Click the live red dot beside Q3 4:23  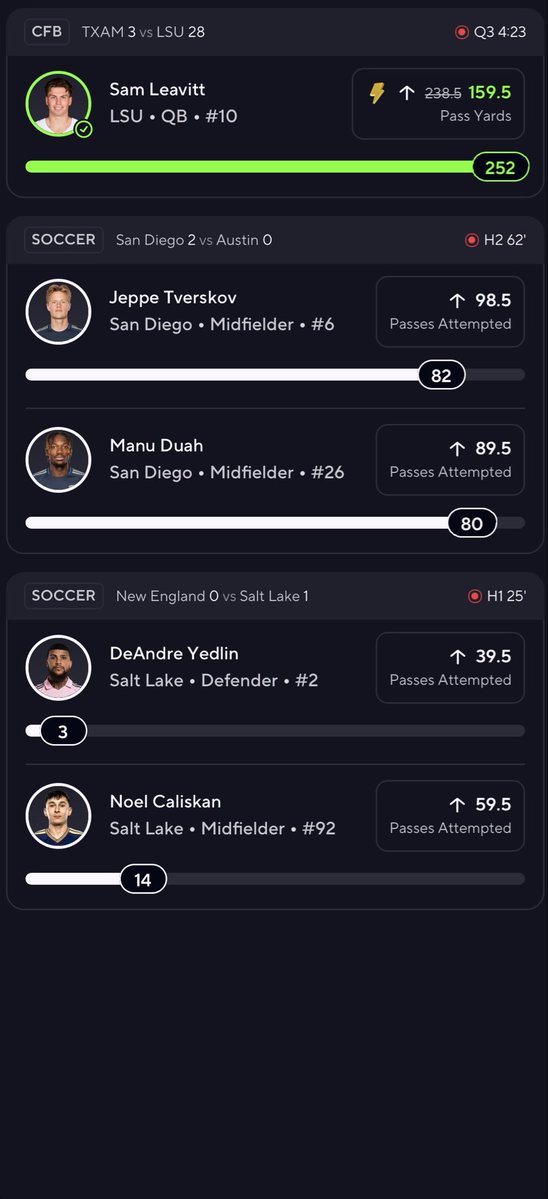(461, 32)
